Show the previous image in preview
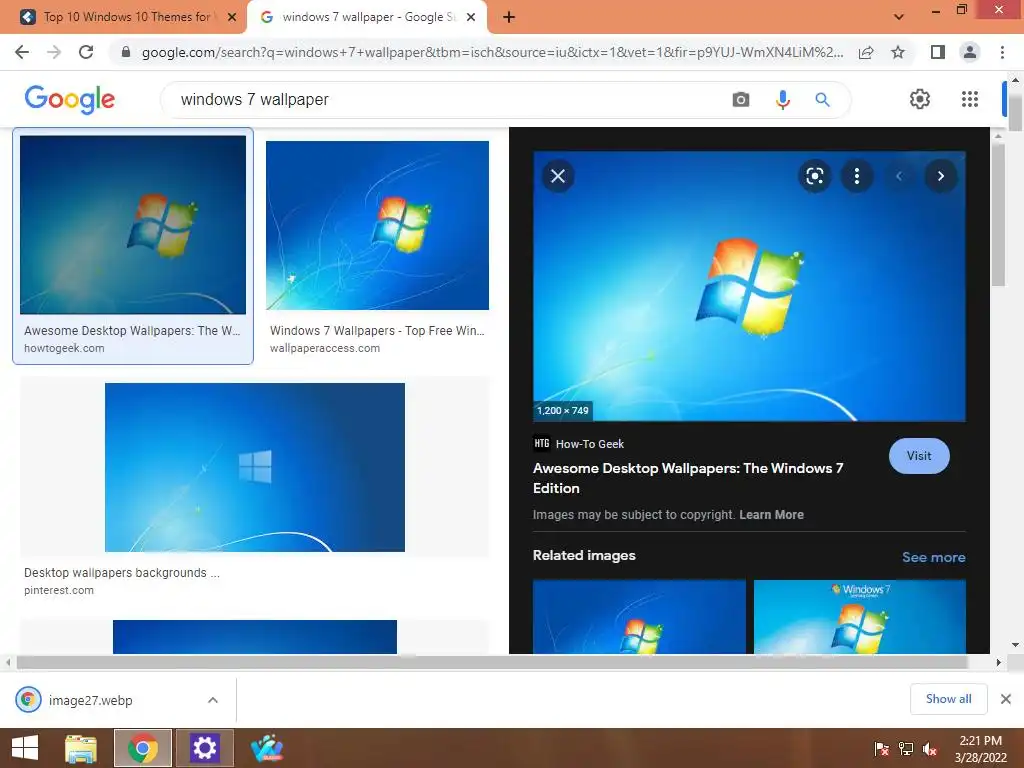Screen dimensions: 1024x768 tap(899, 176)
